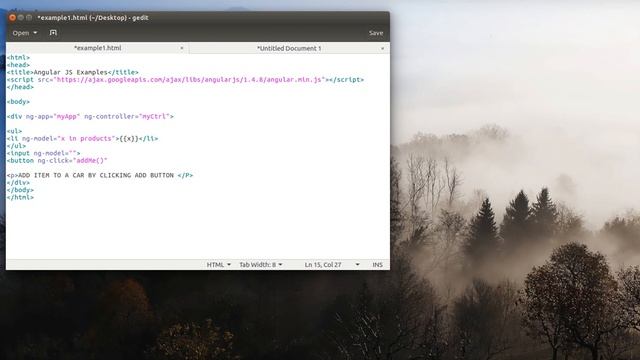640x360 pixels.
Task: Click the ng-controller="myCtrl" attribute
Action: point(127,116)
